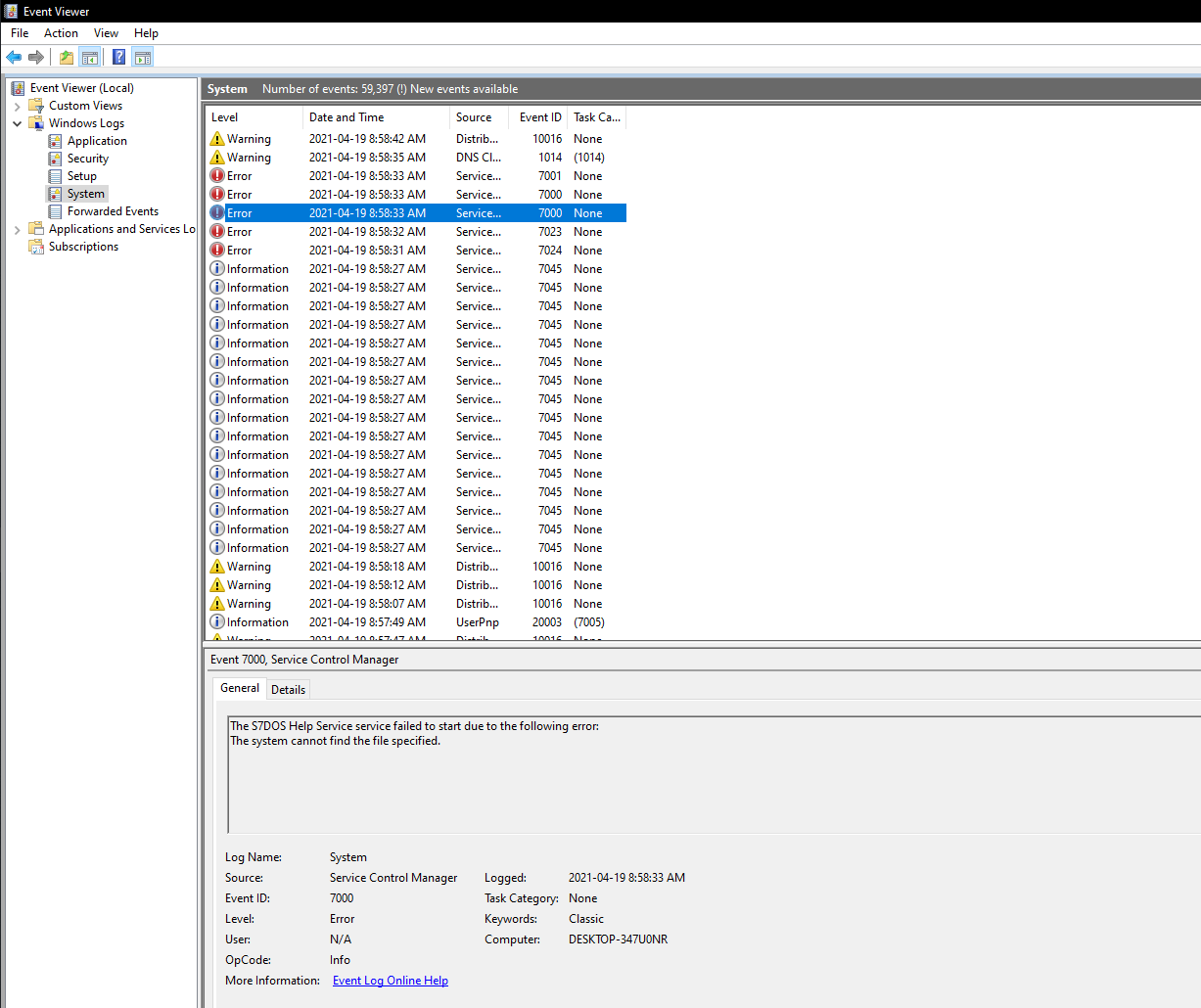Click error icon of event ID 7023

[x=217, y=232]
